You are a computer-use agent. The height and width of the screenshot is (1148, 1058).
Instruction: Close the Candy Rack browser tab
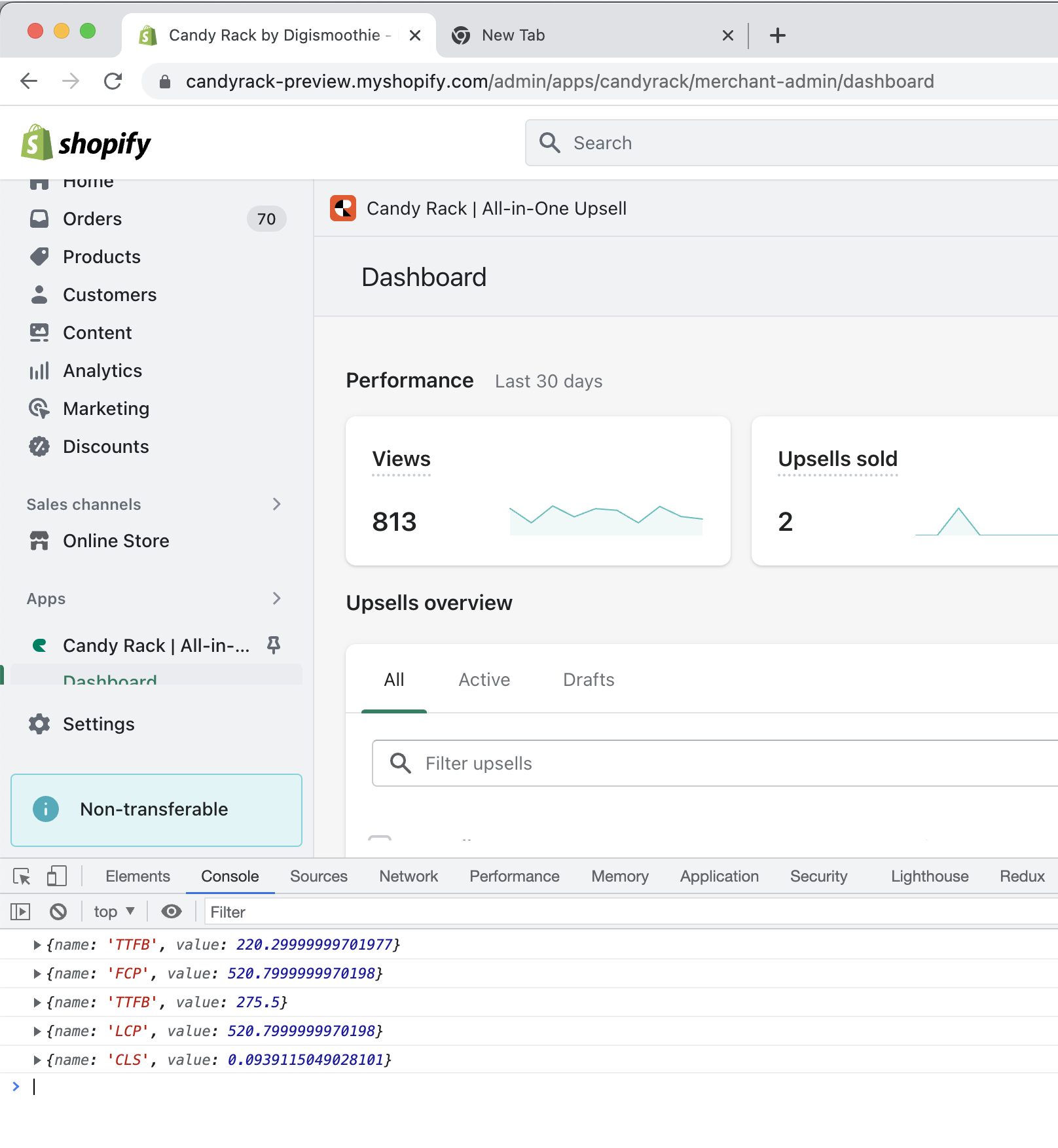415,35
